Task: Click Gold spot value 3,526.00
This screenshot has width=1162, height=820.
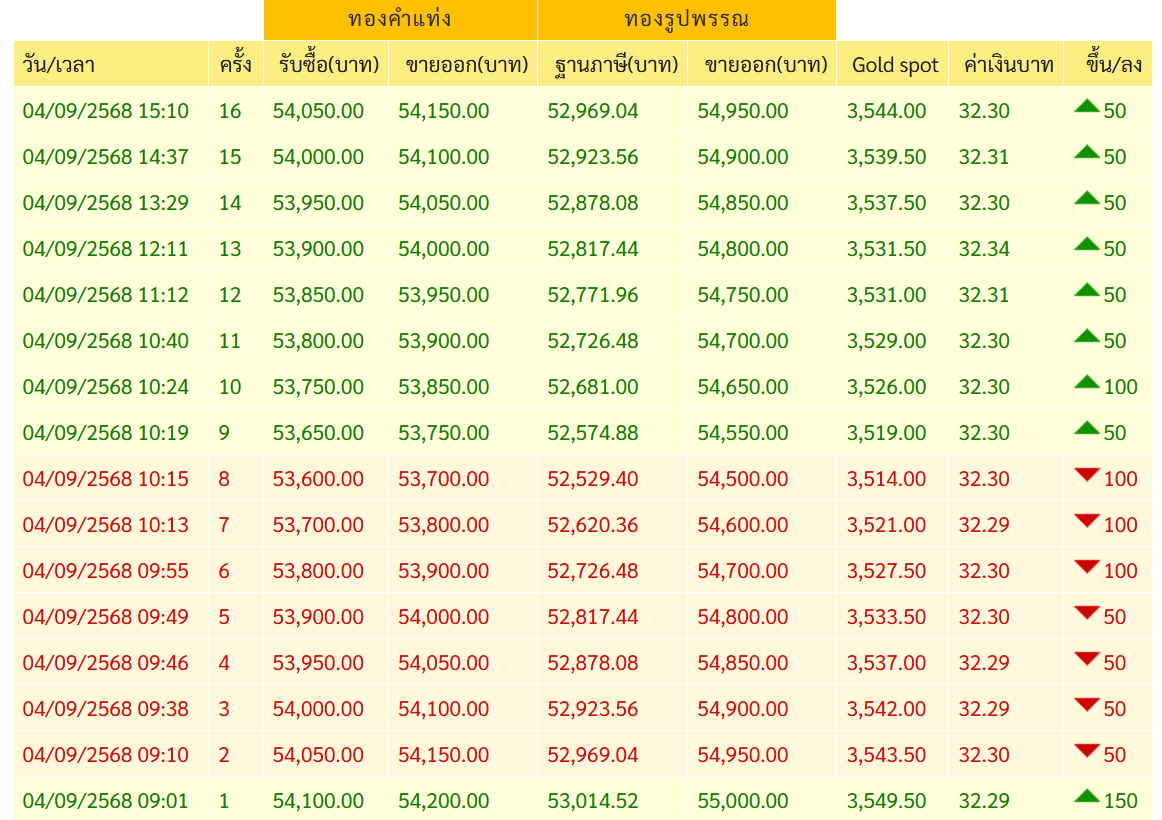Action: pos(886,387)
